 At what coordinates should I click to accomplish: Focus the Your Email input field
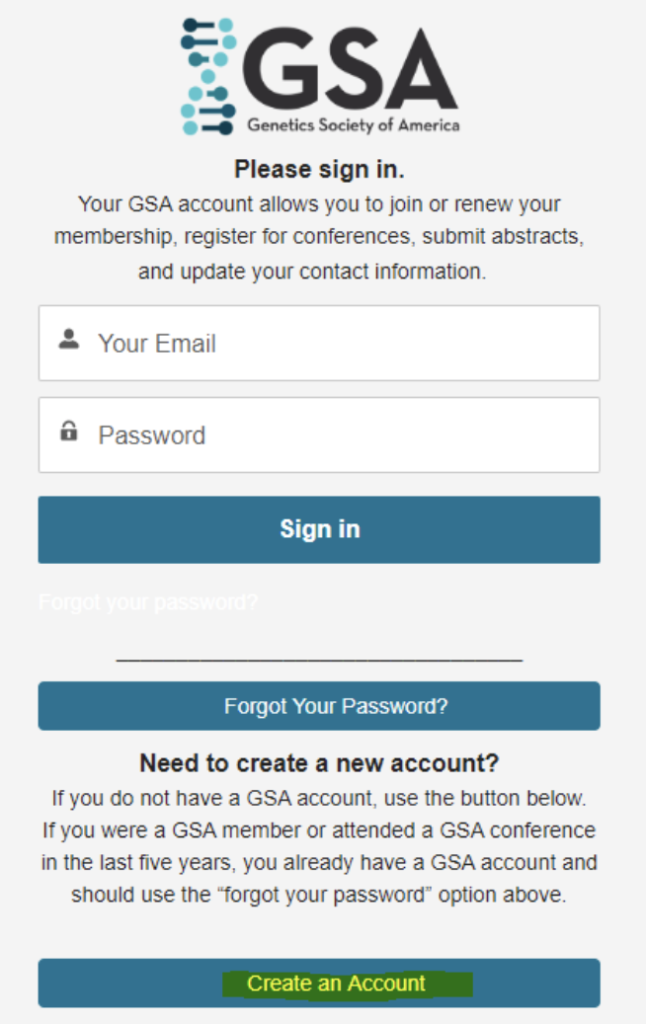point(340,343)
